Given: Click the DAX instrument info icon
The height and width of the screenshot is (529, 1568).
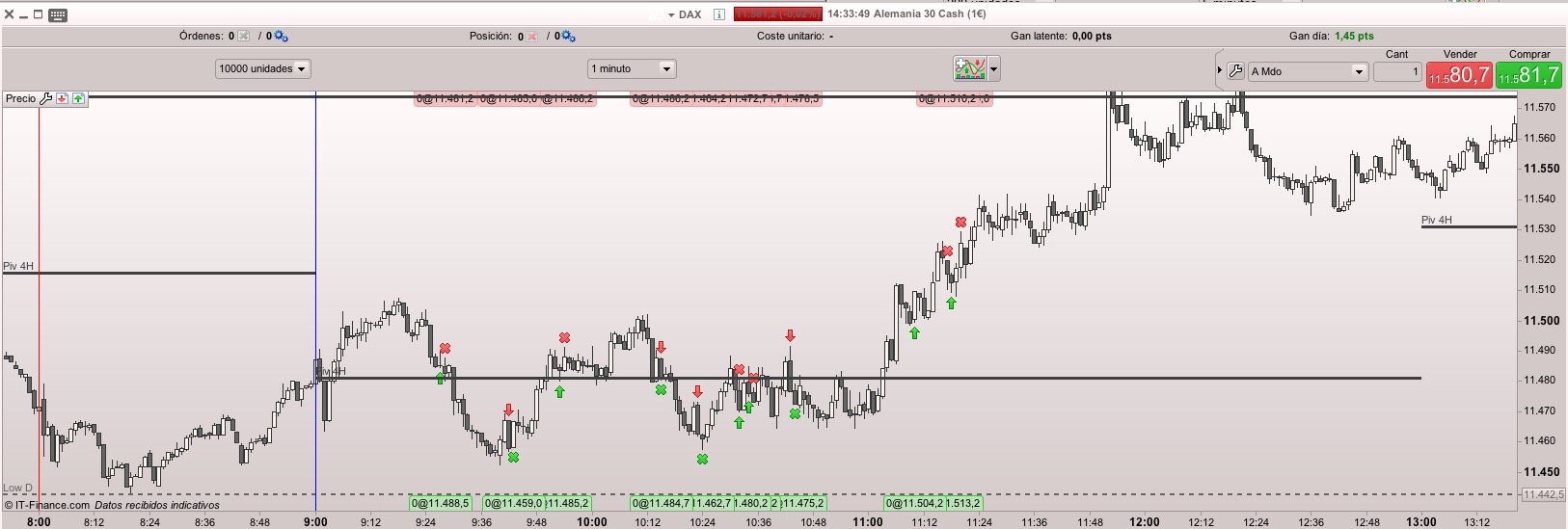Looking at the screenshot, I should (718, 14).
